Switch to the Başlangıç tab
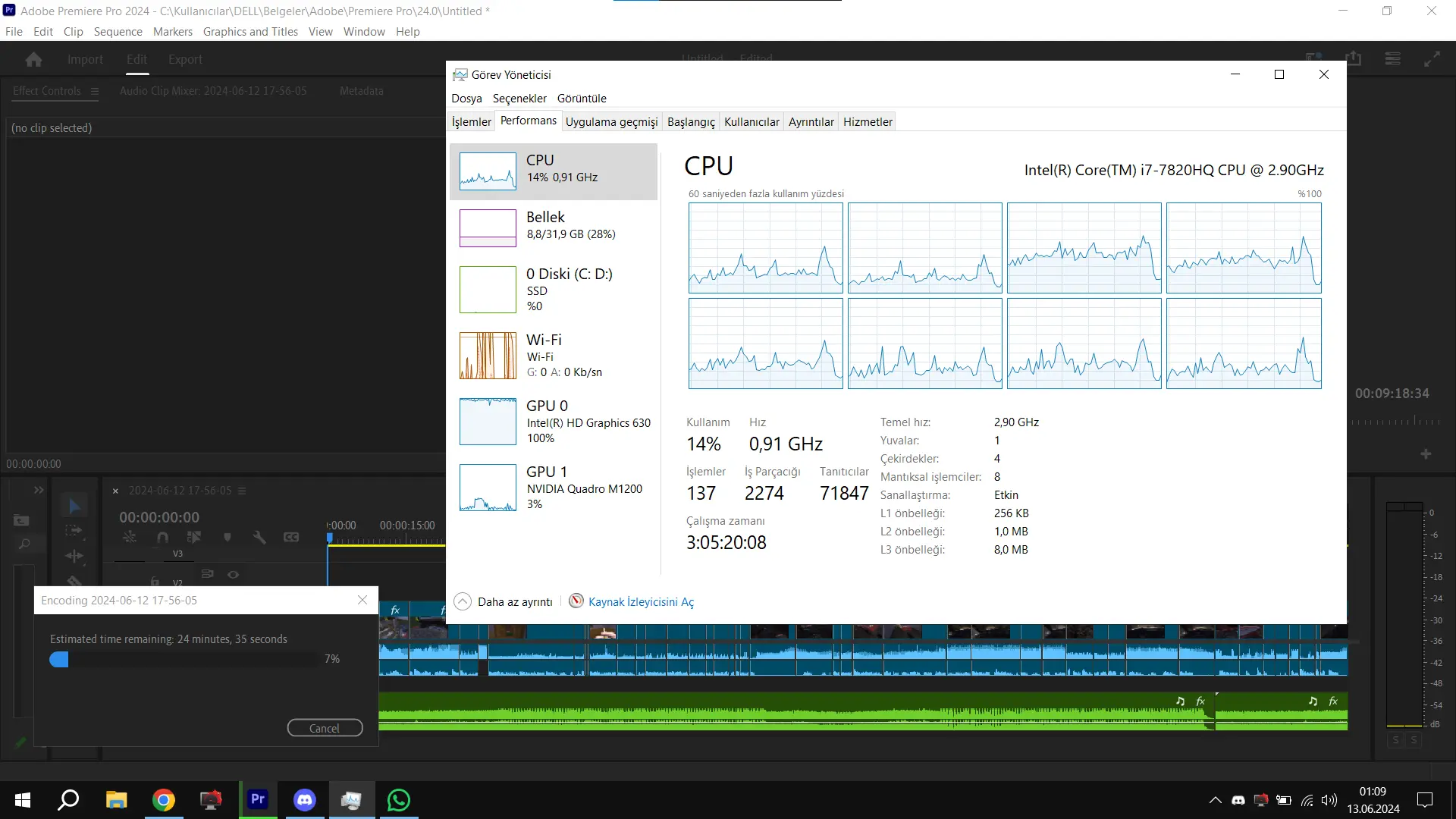 [691, 122]
